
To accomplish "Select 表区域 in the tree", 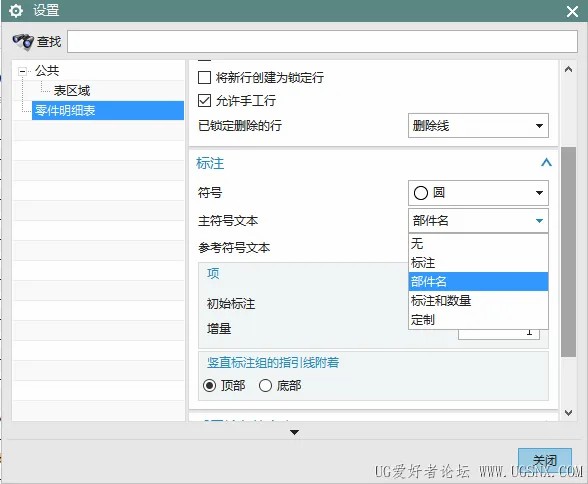I will (72, 90).
